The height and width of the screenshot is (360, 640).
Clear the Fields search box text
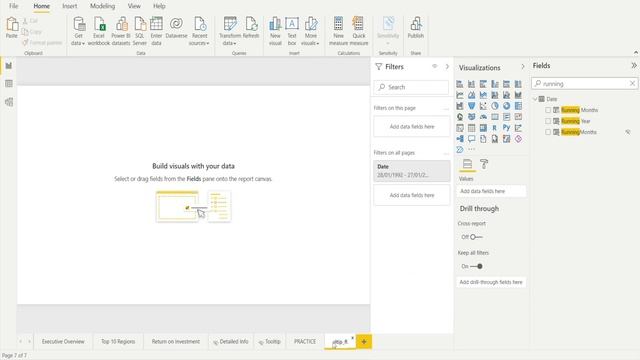pyautogui.click(x=632, y=83)
